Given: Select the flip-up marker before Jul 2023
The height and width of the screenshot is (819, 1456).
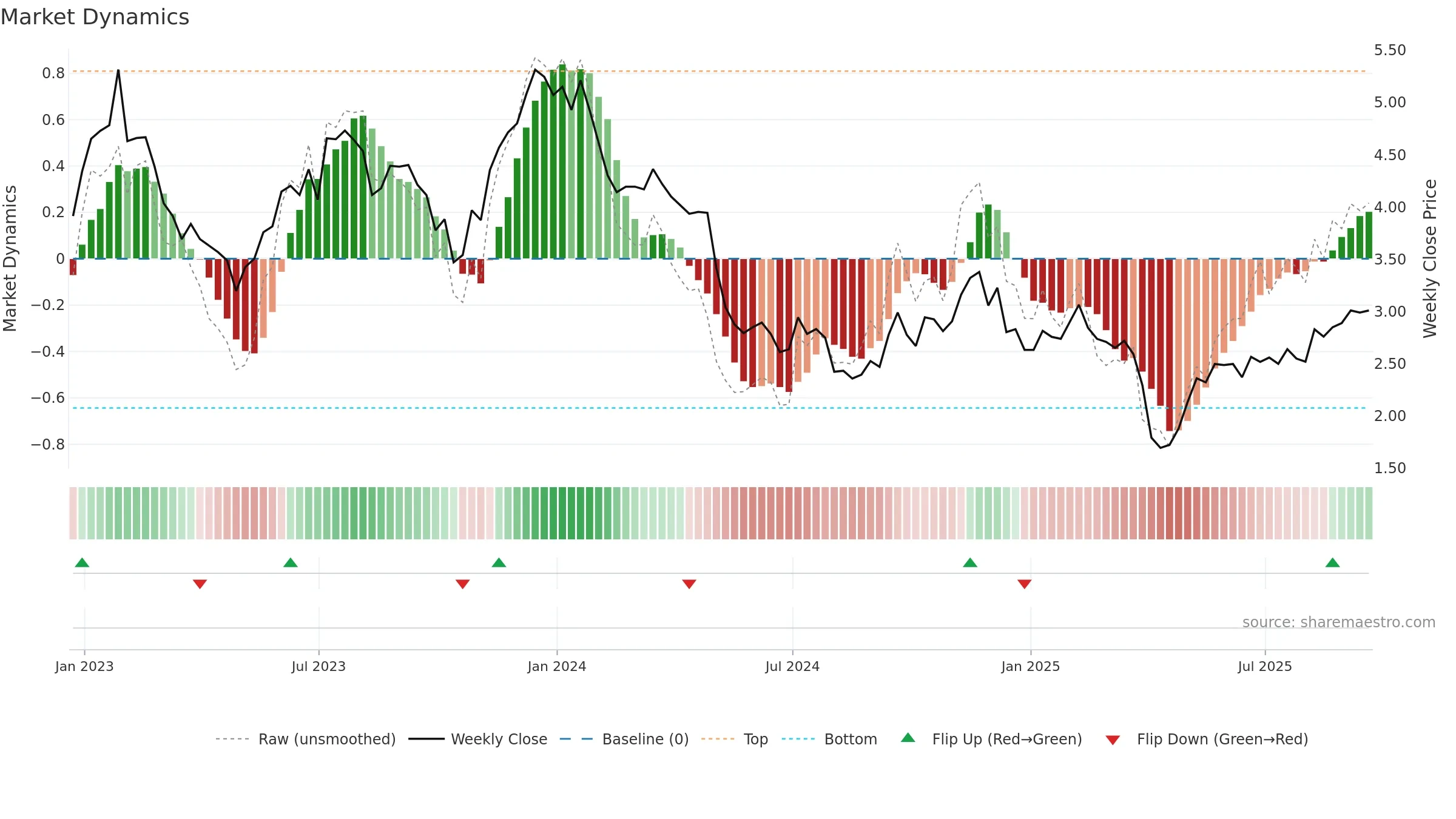Looking at the screenshot, I should click(291, 562).
